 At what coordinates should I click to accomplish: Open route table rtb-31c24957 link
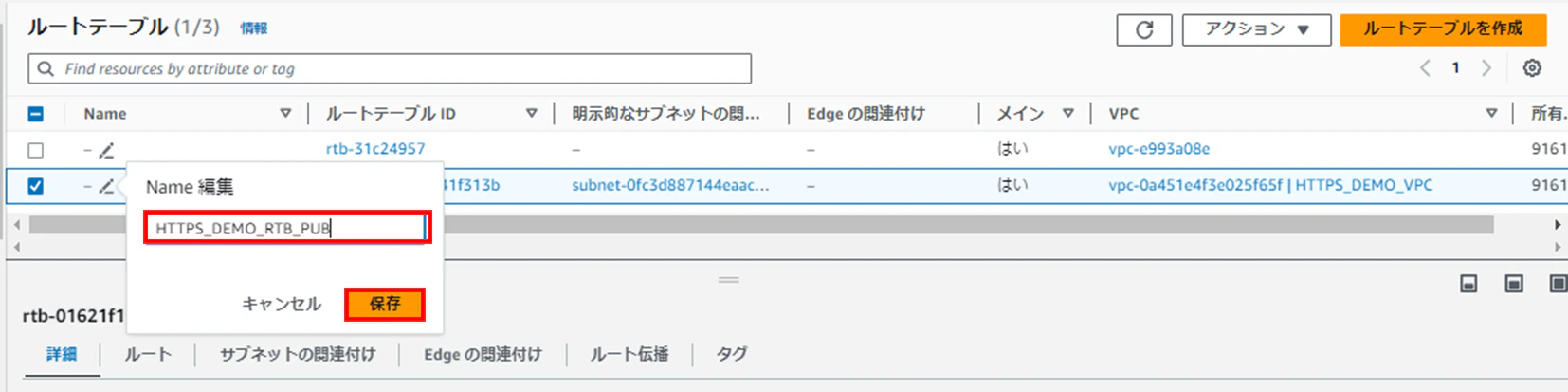tap(375, 149)
